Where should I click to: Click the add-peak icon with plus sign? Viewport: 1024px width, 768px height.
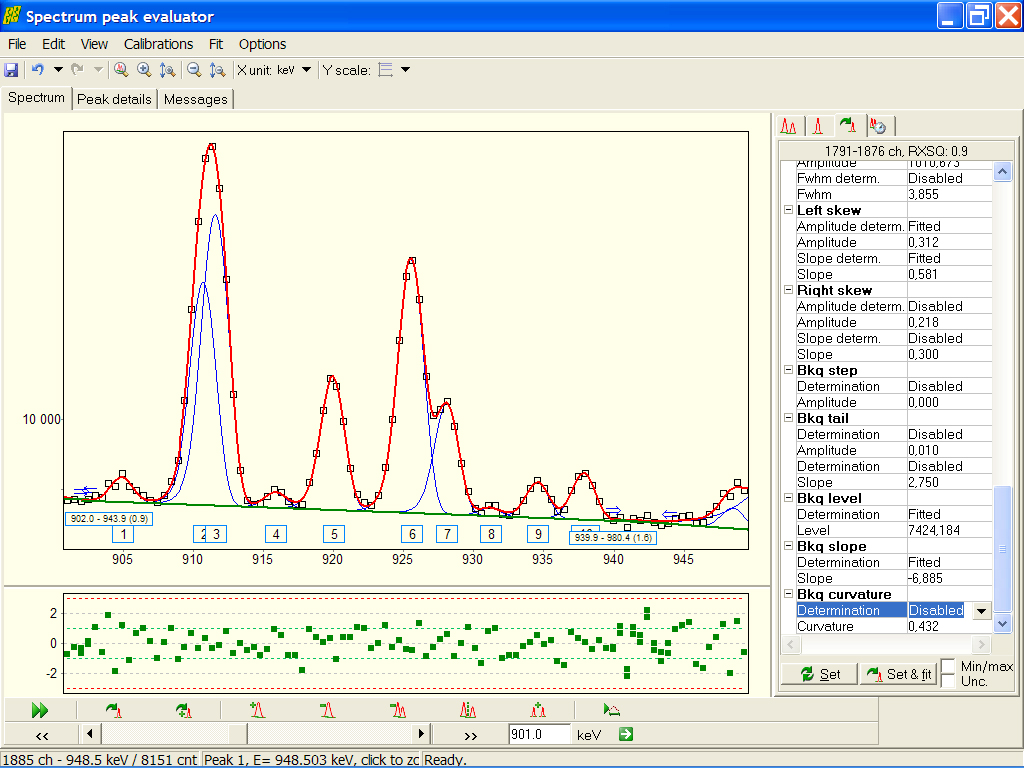coord(257,710)
